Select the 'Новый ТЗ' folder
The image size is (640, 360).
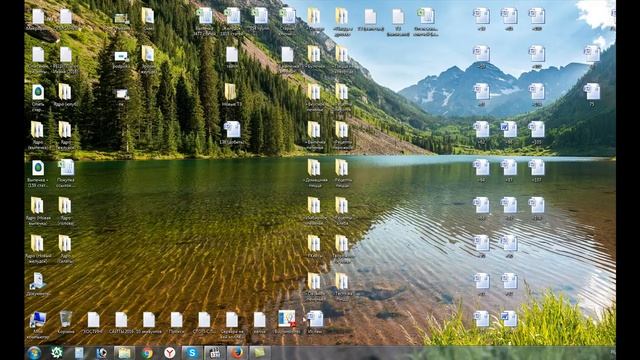pos(231,95)
